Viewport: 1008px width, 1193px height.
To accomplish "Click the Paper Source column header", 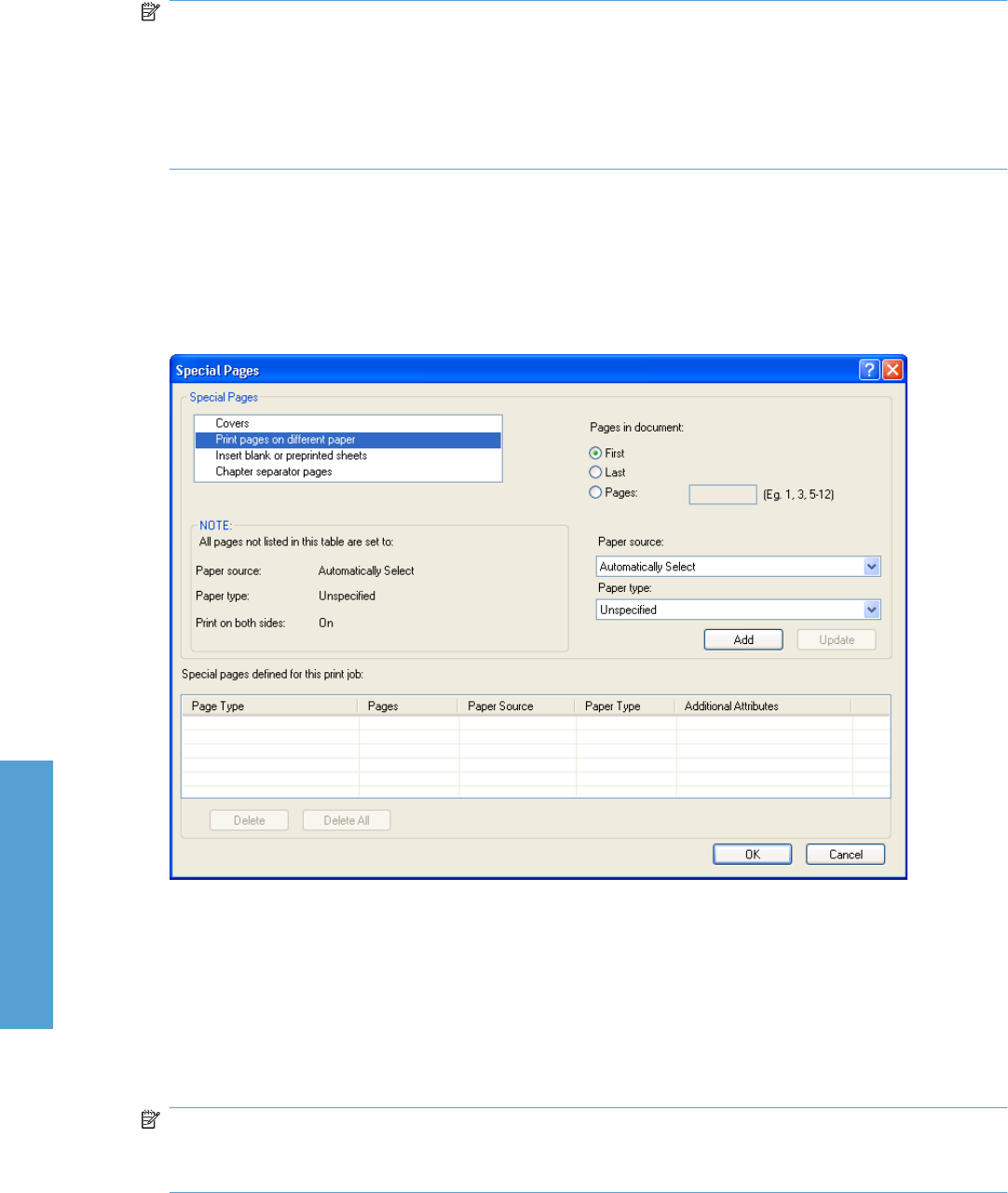I will pos(517,706).
